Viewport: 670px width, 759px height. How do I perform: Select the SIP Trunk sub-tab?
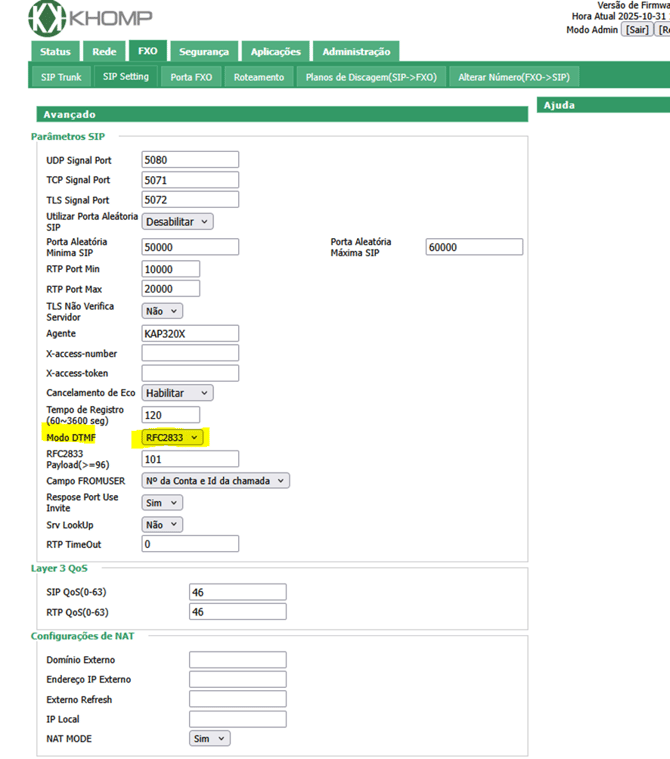coord(60,77)
